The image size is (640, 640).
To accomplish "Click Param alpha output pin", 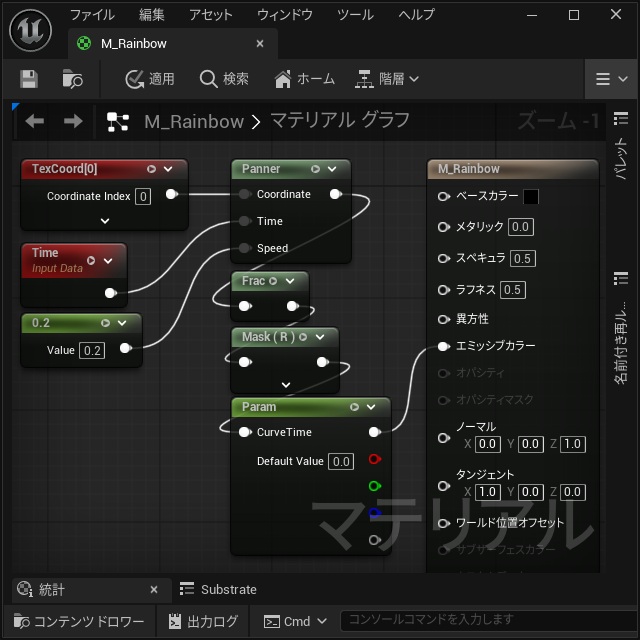I will click(375, 540).
